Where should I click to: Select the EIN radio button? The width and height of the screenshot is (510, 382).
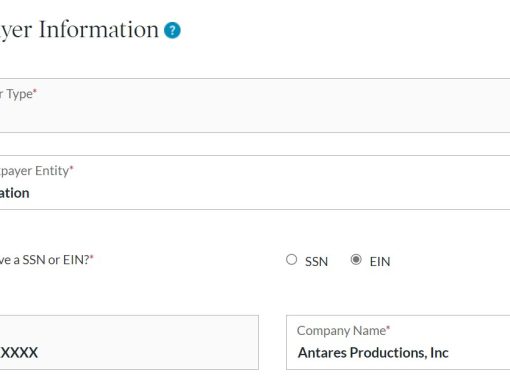(356, 259)
